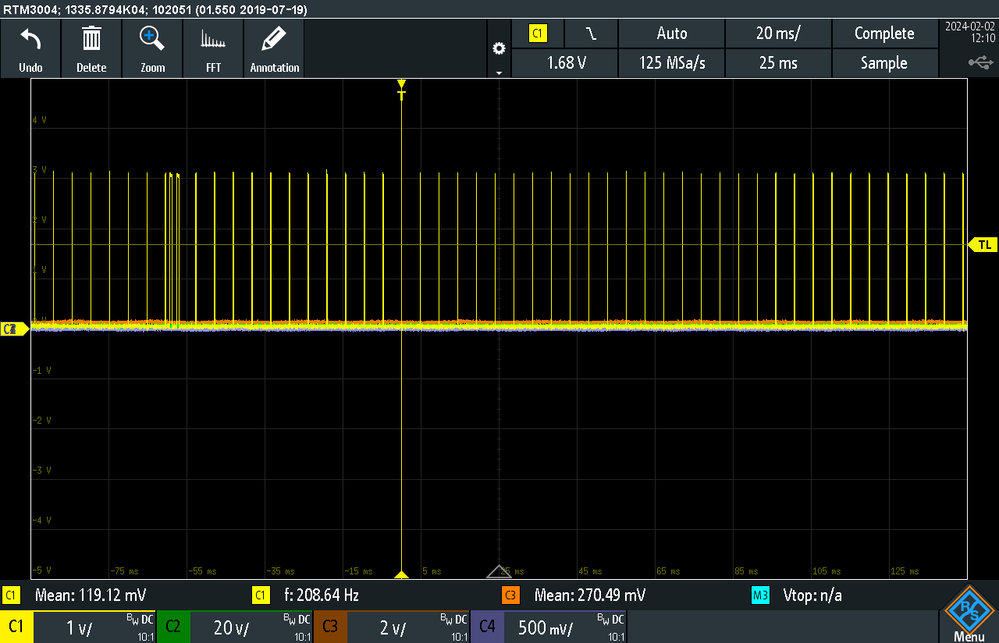Image resolution: width=999 pixels, height=643 pixels.
Task: Edit the 25 ms horizontal position
Action: pyautogui.click(x=778, y=62)
